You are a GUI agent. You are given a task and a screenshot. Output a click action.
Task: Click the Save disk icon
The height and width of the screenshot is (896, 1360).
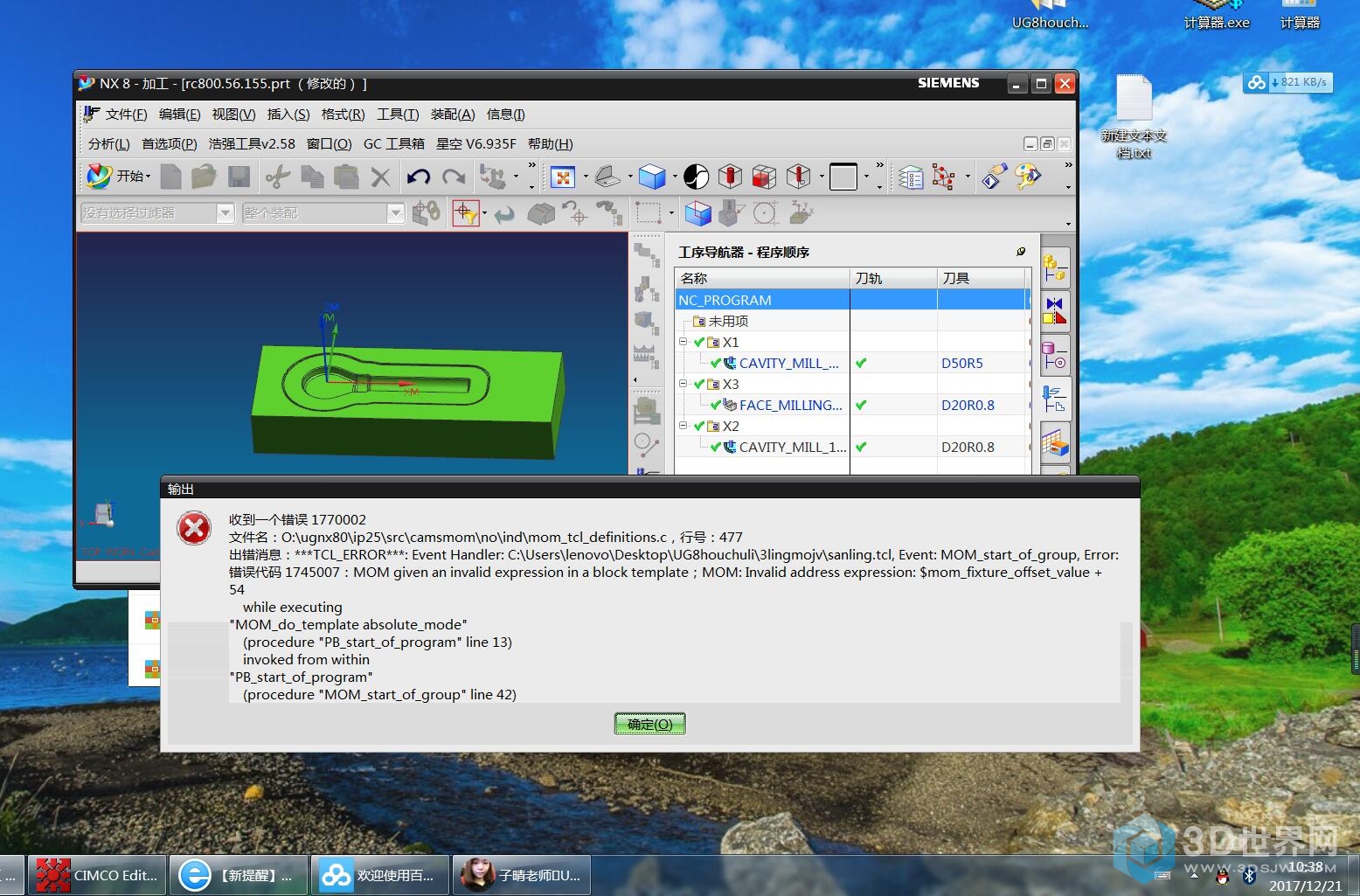coord(239,177)
